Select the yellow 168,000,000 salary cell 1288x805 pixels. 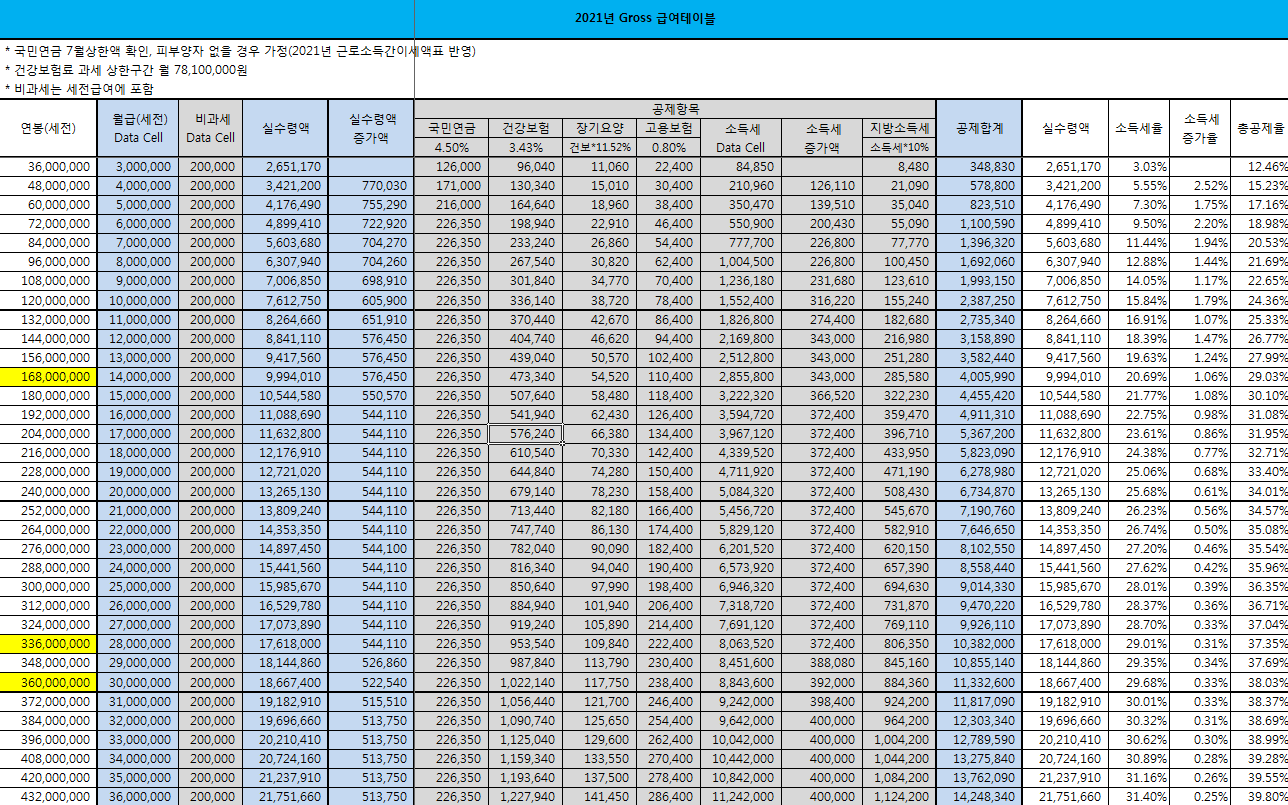pyautogui.click(x=48, y=376)
